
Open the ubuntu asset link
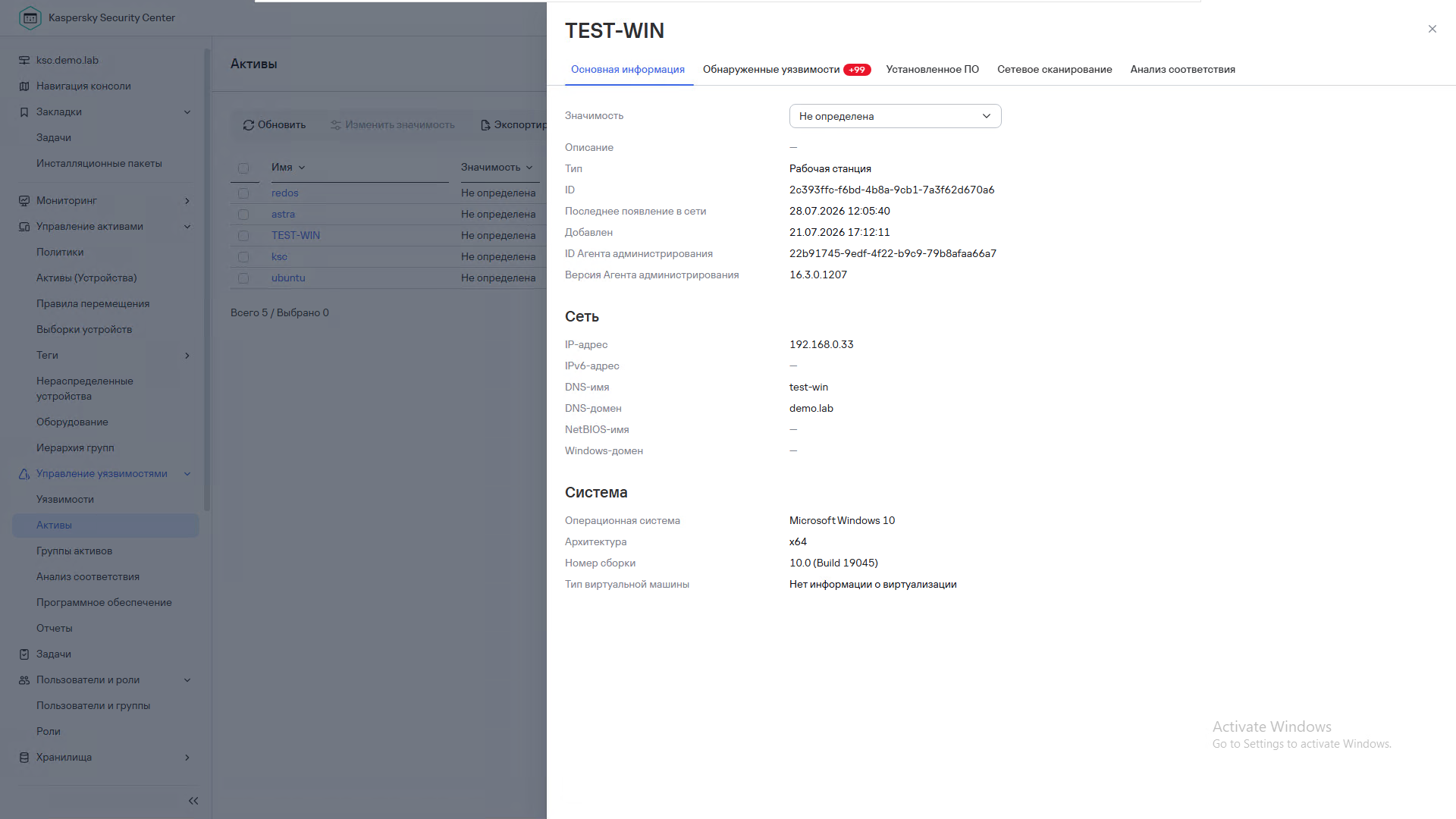tap(288, 278)
